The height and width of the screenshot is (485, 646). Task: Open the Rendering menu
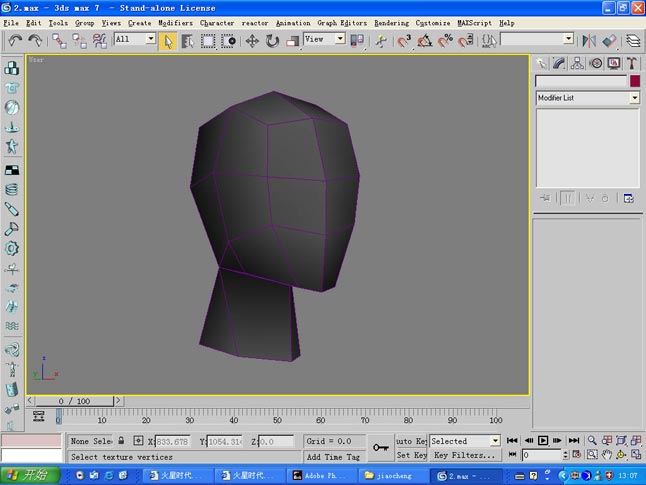pyautogui.click(x=391, y=23)
